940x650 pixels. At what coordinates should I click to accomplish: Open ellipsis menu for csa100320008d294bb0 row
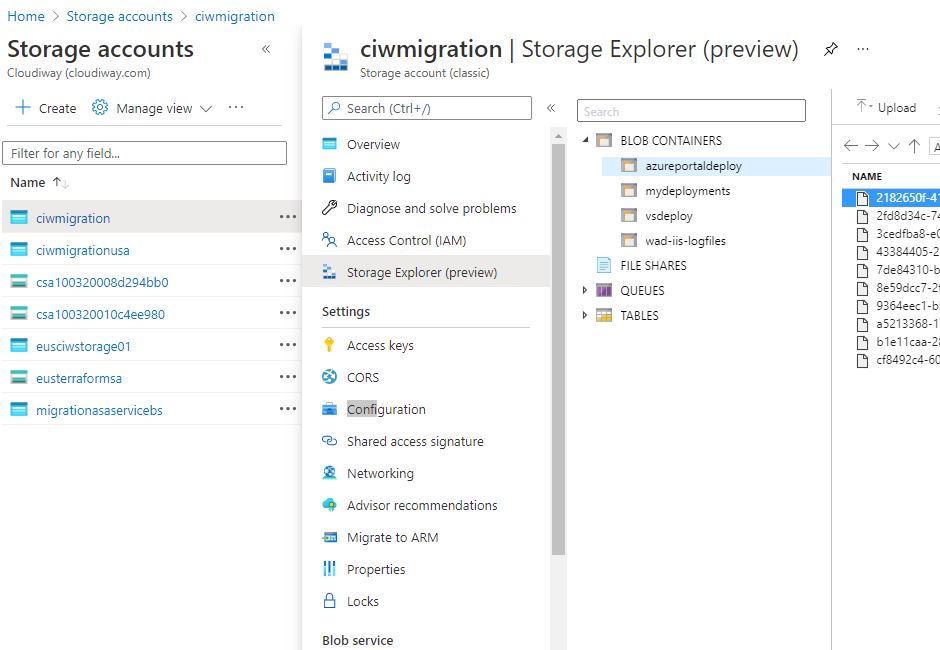[288, 281]
